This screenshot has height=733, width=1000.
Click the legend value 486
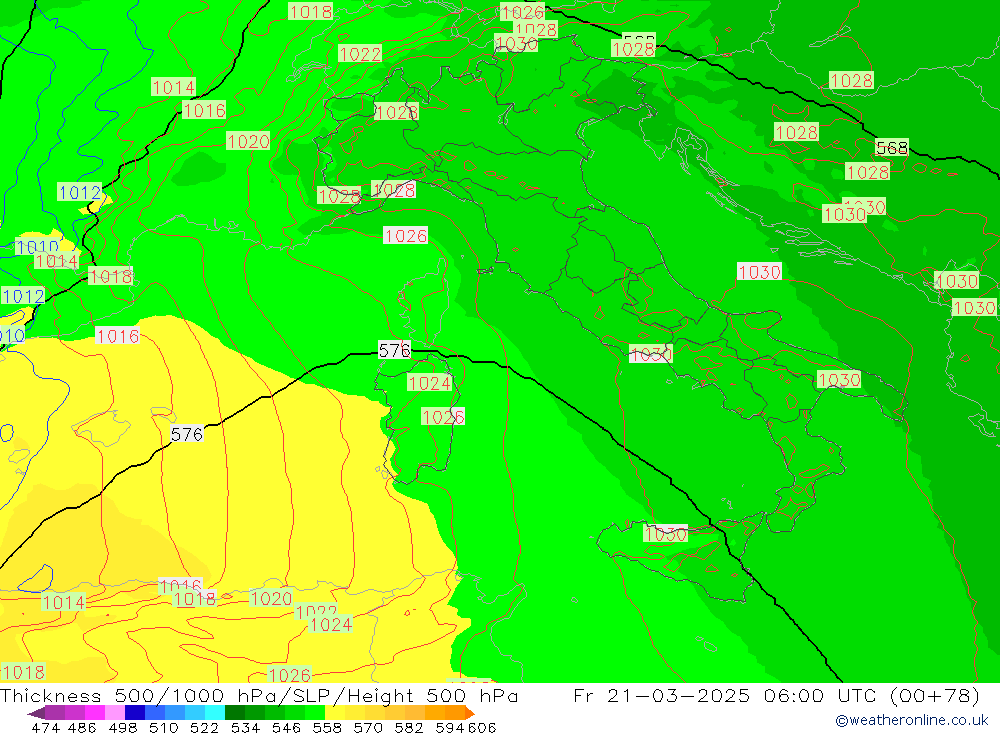pos(82,727)
